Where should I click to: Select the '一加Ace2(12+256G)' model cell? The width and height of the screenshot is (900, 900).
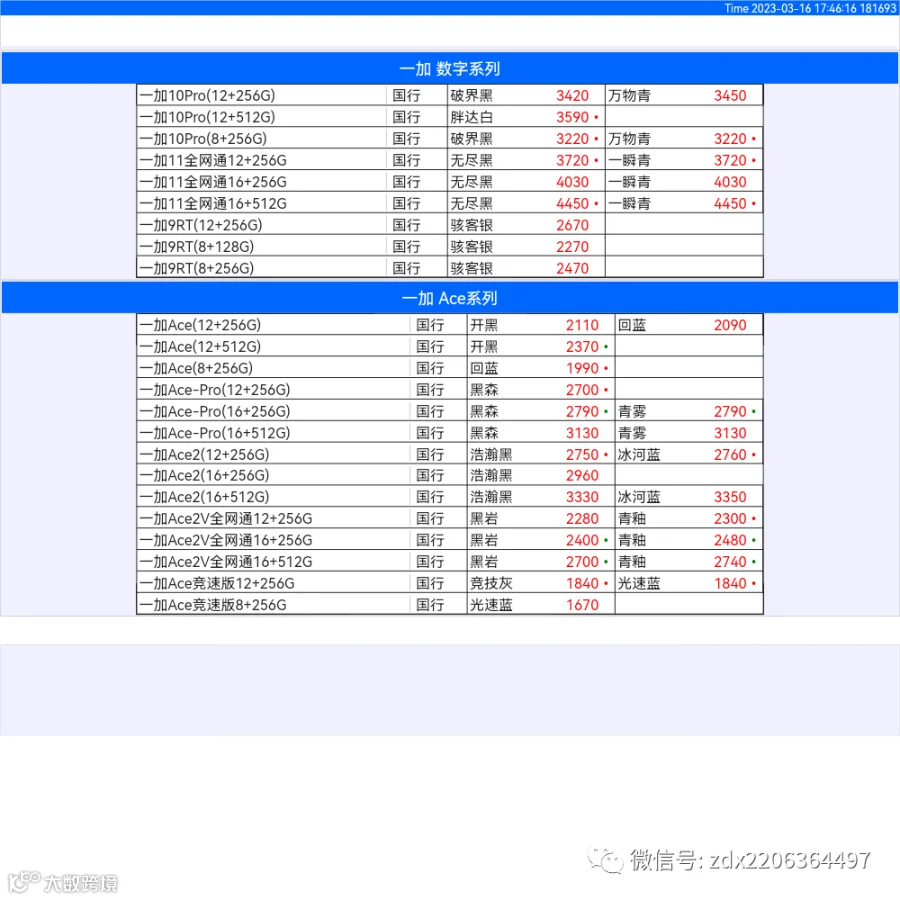point(274,455)
